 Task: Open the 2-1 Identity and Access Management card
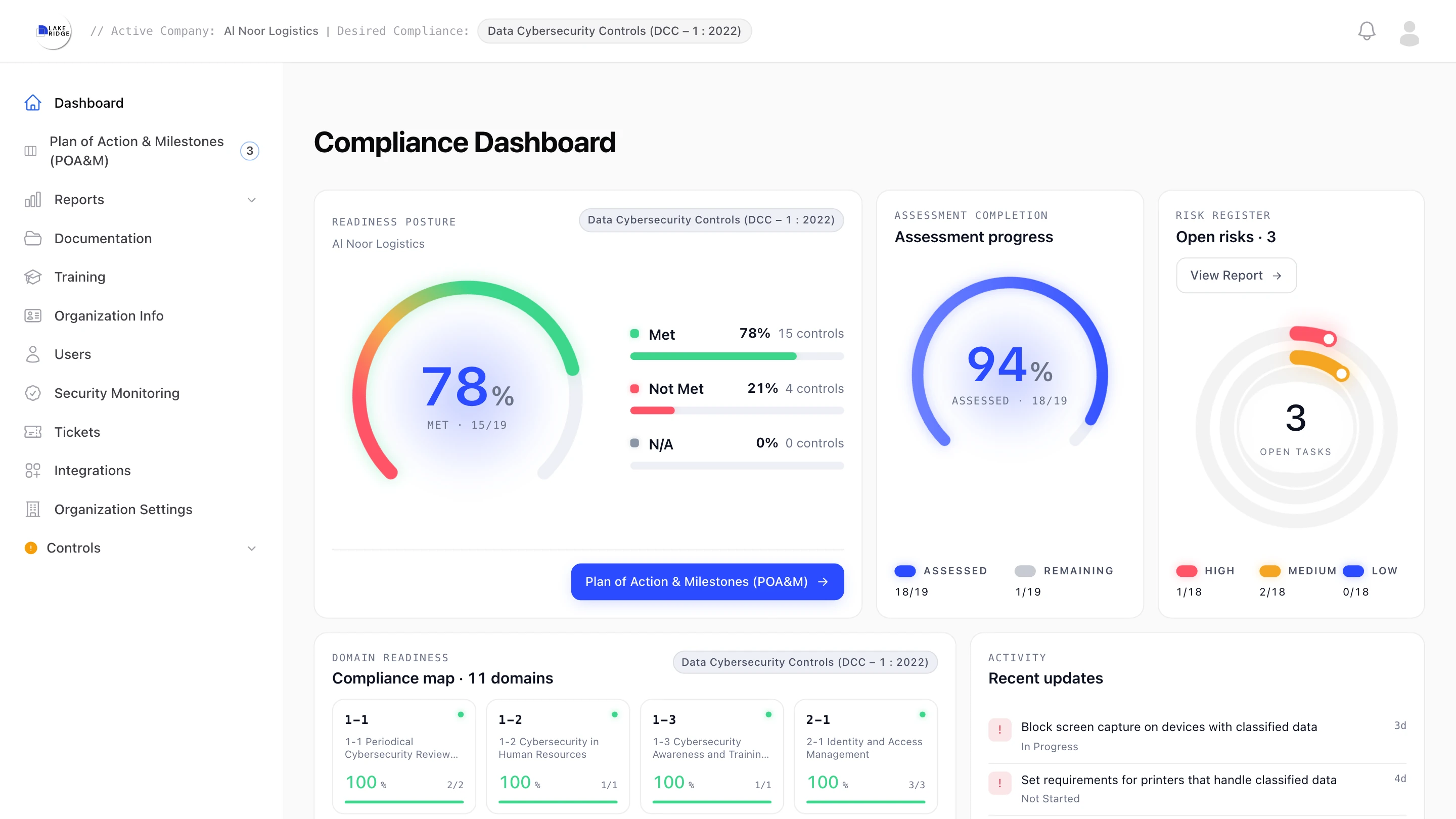pyautogui.click(x=866, y=756)
